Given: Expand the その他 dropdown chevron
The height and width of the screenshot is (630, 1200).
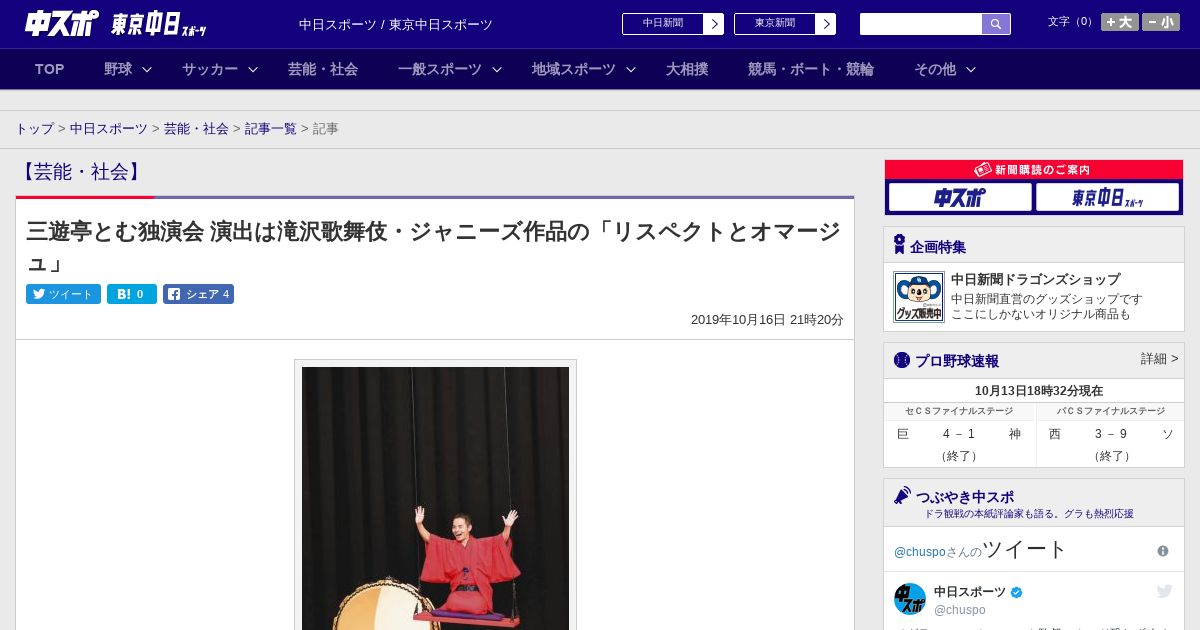Looking at the screenshot, I should tap(970, 69).
